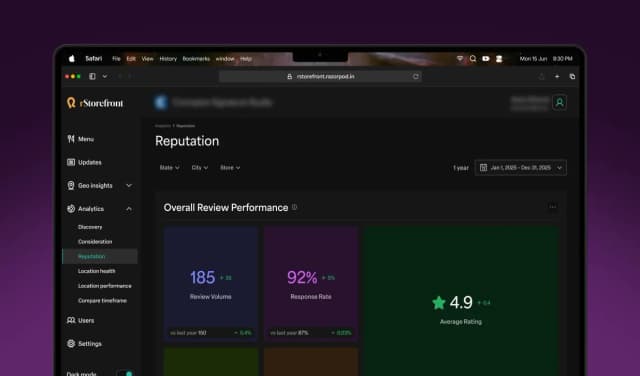Screen dimensions: 640x376
Task: Click the rStorefront logo
Action: tap(95, 103)
